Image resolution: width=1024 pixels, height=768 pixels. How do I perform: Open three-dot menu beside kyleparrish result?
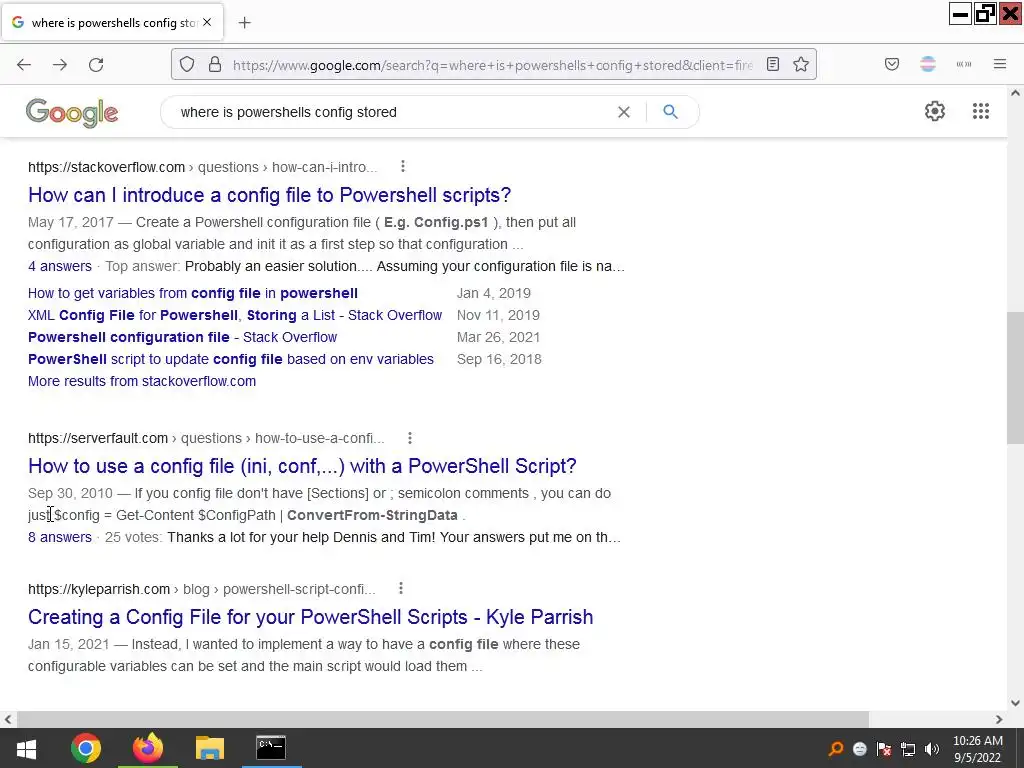[x=401, y=588]
